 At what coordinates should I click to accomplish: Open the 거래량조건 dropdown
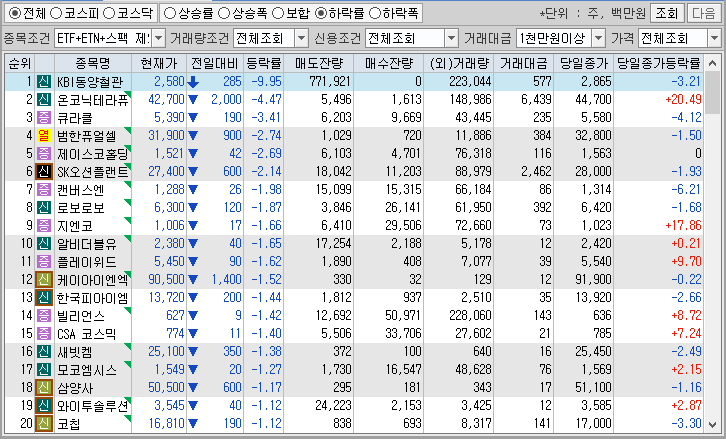click(301, 38)
